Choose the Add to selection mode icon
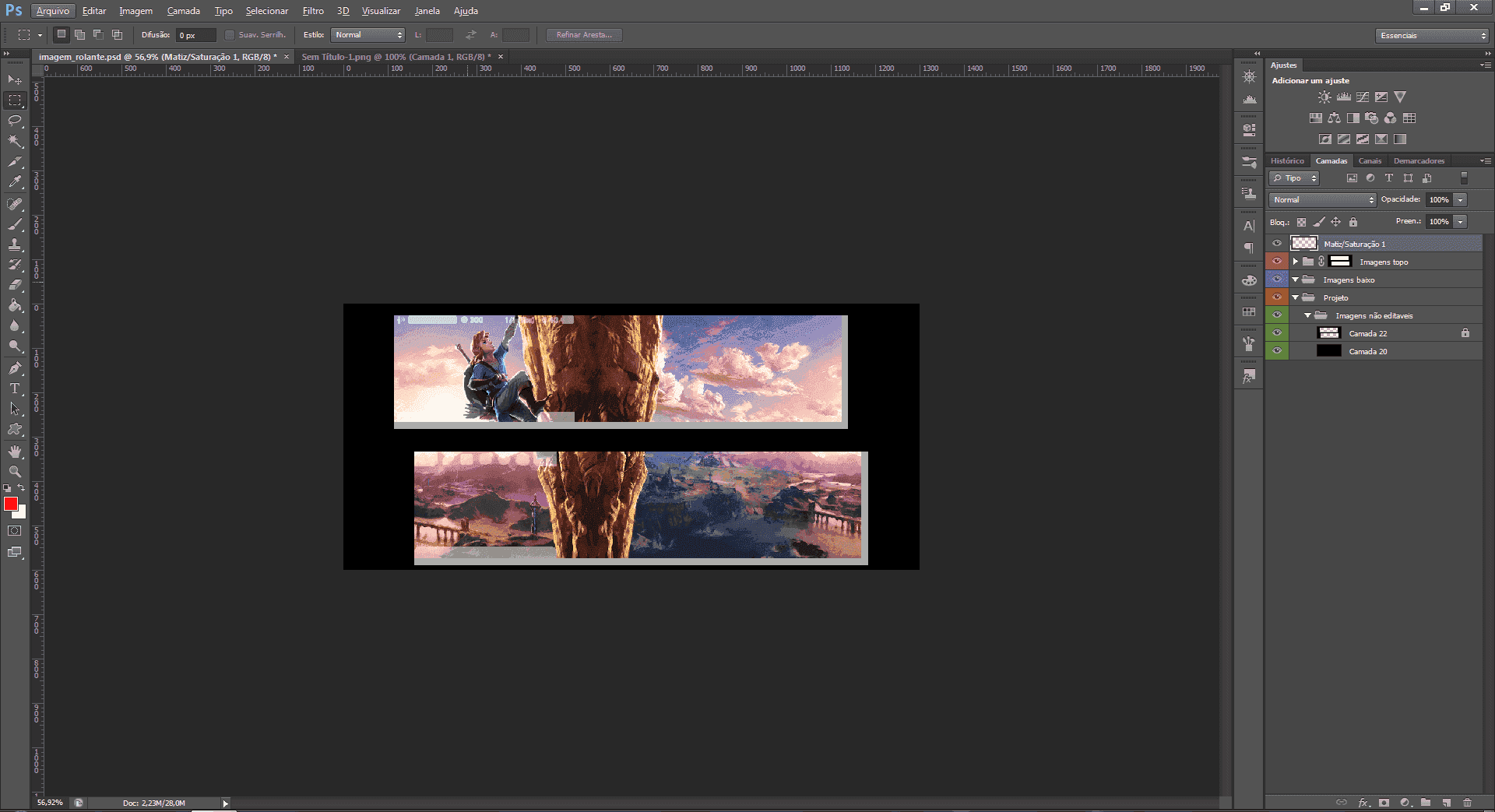1495x812 pixels. pos(79,34)
